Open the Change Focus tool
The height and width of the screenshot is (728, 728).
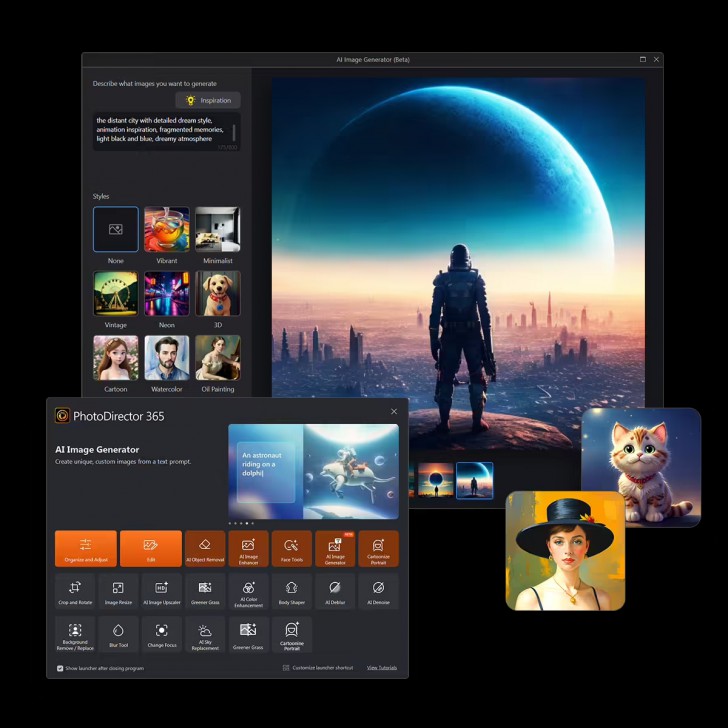click(x=162, y=634)
